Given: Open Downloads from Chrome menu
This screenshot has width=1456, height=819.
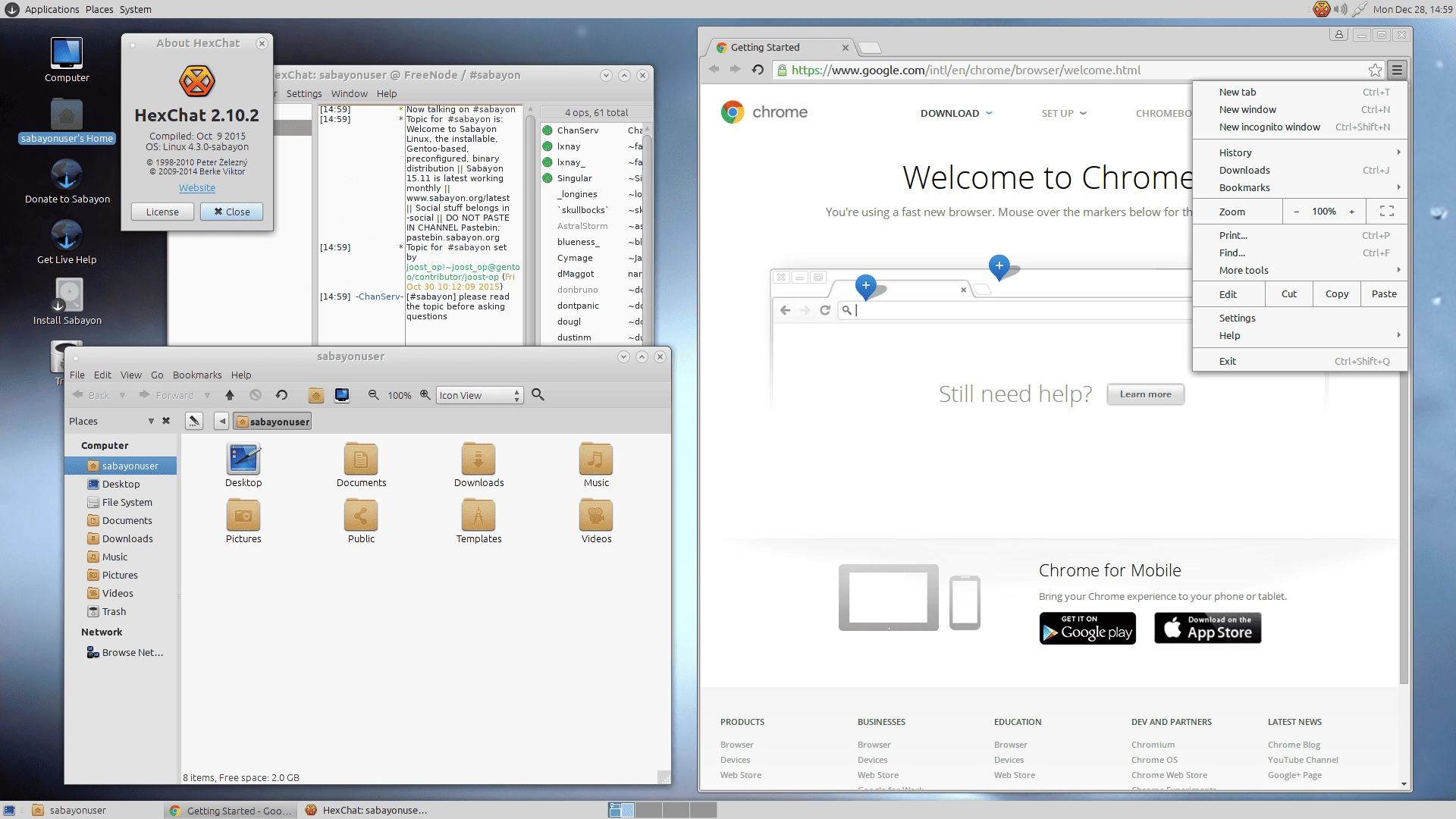Looking at the screenshot, I should click(1300, 170).
